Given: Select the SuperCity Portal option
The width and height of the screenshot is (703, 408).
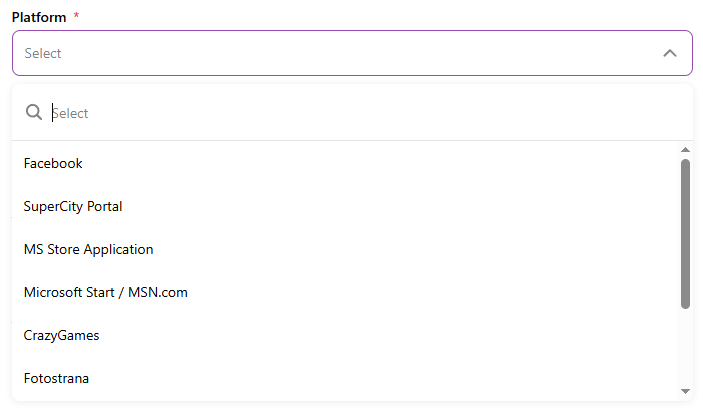Looking at the screenshot, I should pyautogui.click(x=73, y=206).
